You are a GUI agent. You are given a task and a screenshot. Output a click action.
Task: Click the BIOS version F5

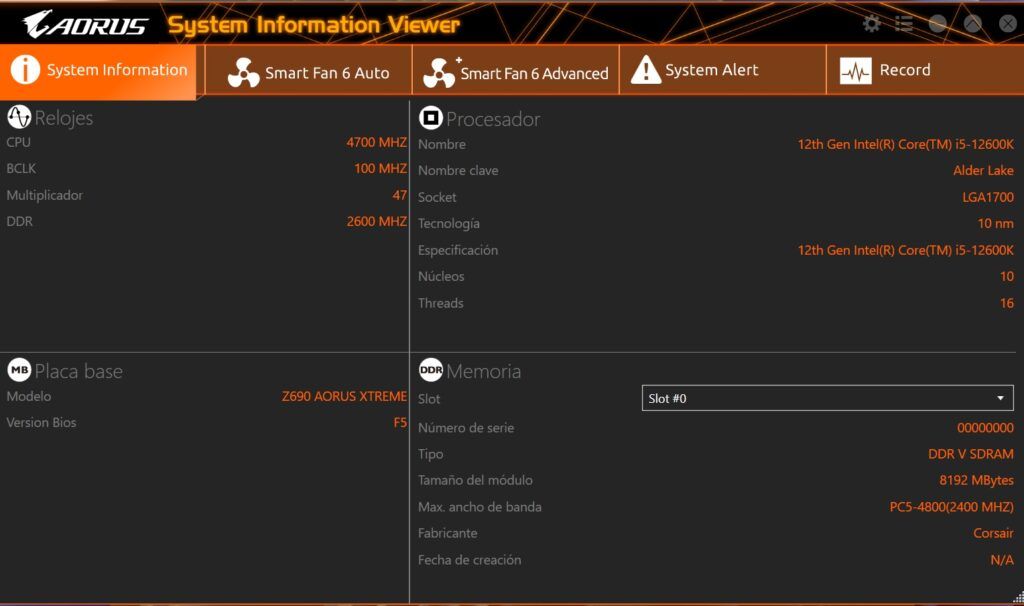pyautogui.click(x=400, y=423)
